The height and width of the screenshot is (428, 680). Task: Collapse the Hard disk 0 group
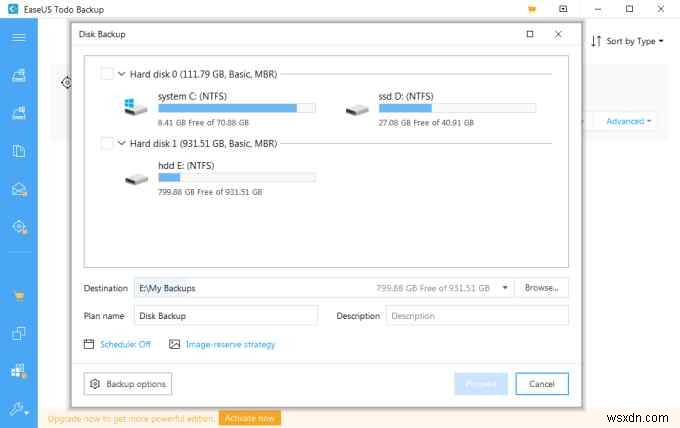click(x=122, y=74)
